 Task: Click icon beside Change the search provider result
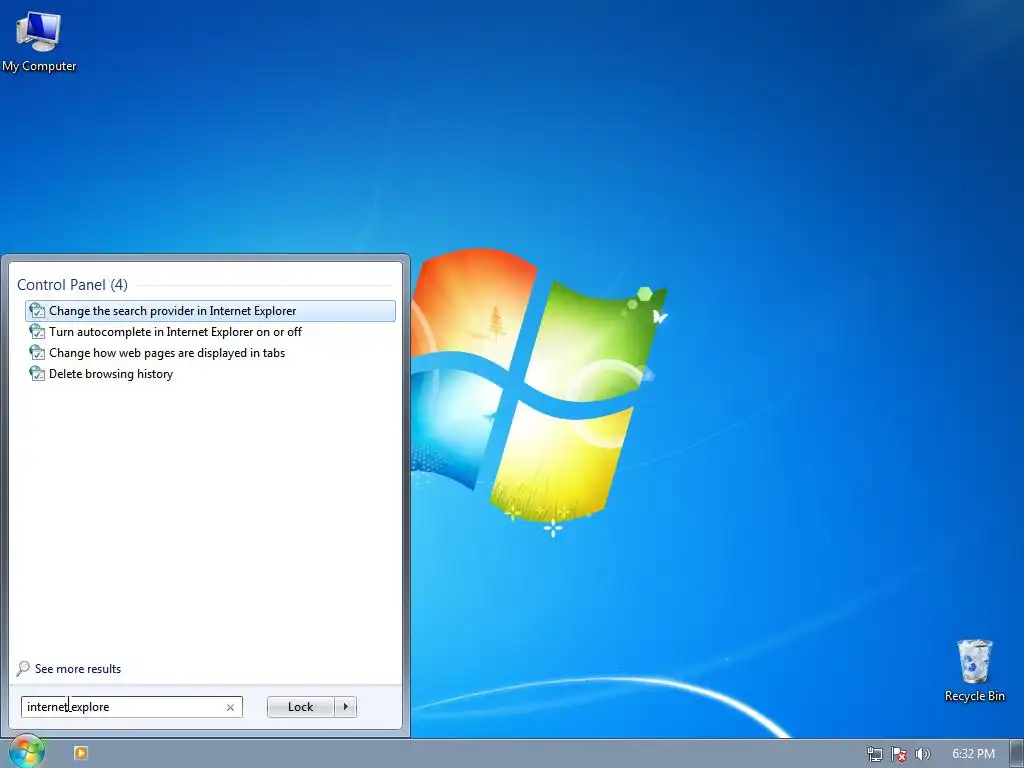pyautogui.click(x=37, y=311)
